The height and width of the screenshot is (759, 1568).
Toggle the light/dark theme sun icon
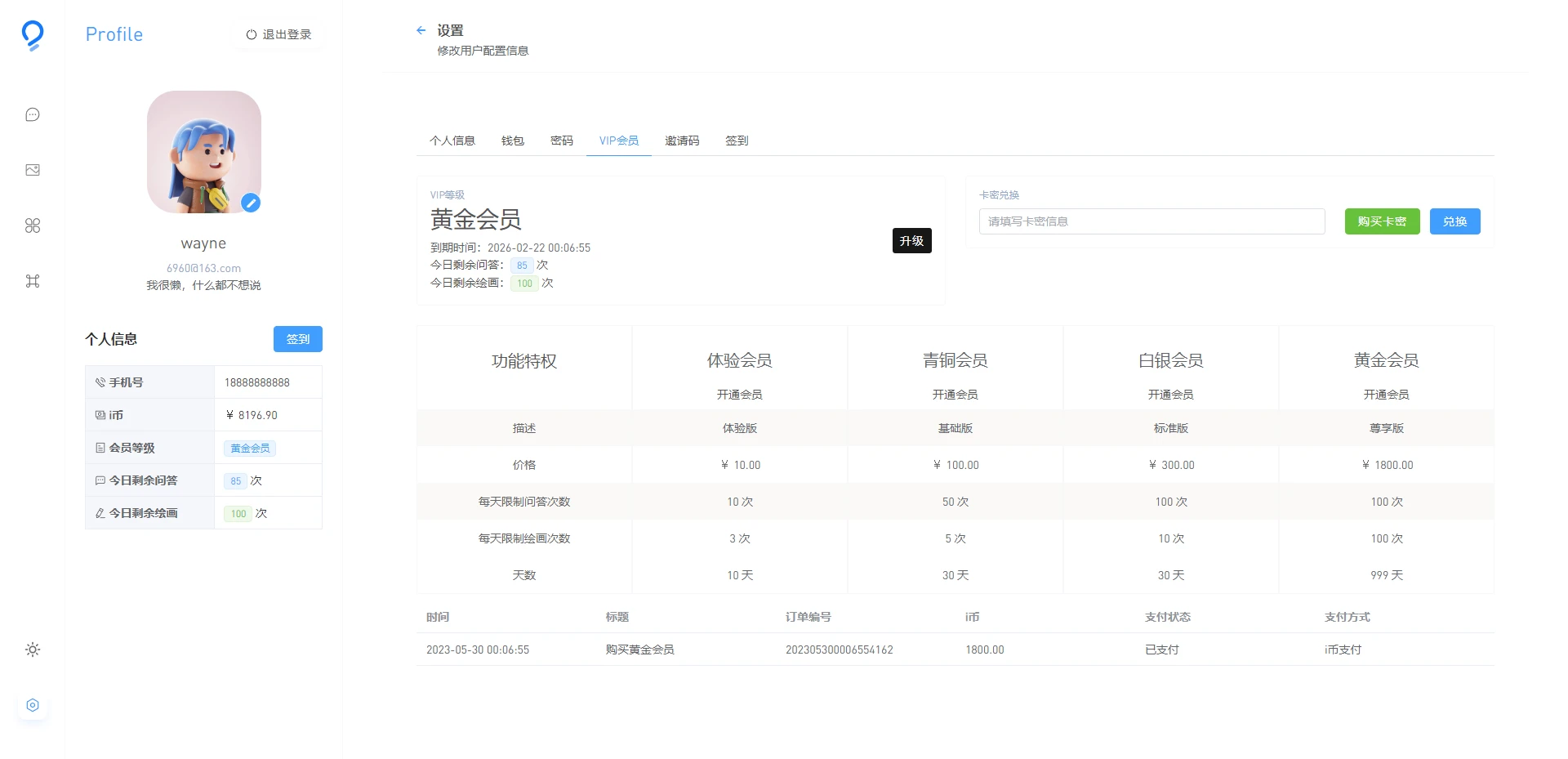(33, 650)
